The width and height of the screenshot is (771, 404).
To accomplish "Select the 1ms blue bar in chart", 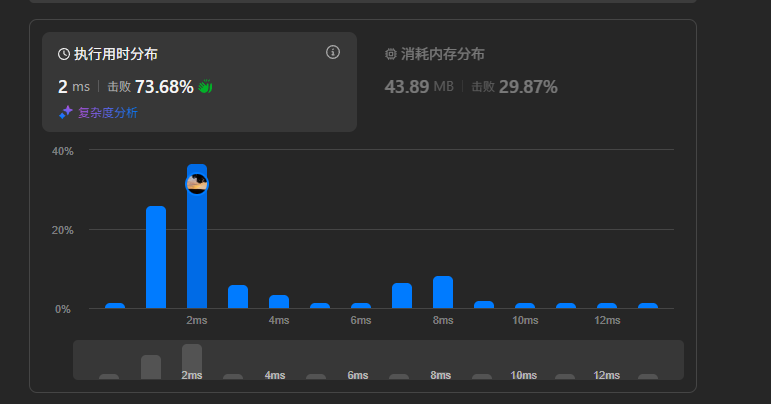I will (156, 257).
